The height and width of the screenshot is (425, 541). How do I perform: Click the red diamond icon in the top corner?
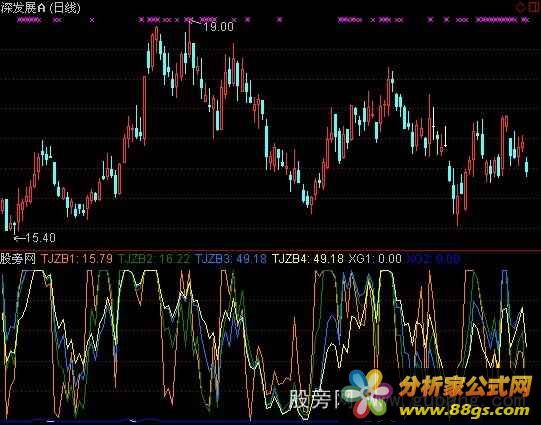pos(521,6)
